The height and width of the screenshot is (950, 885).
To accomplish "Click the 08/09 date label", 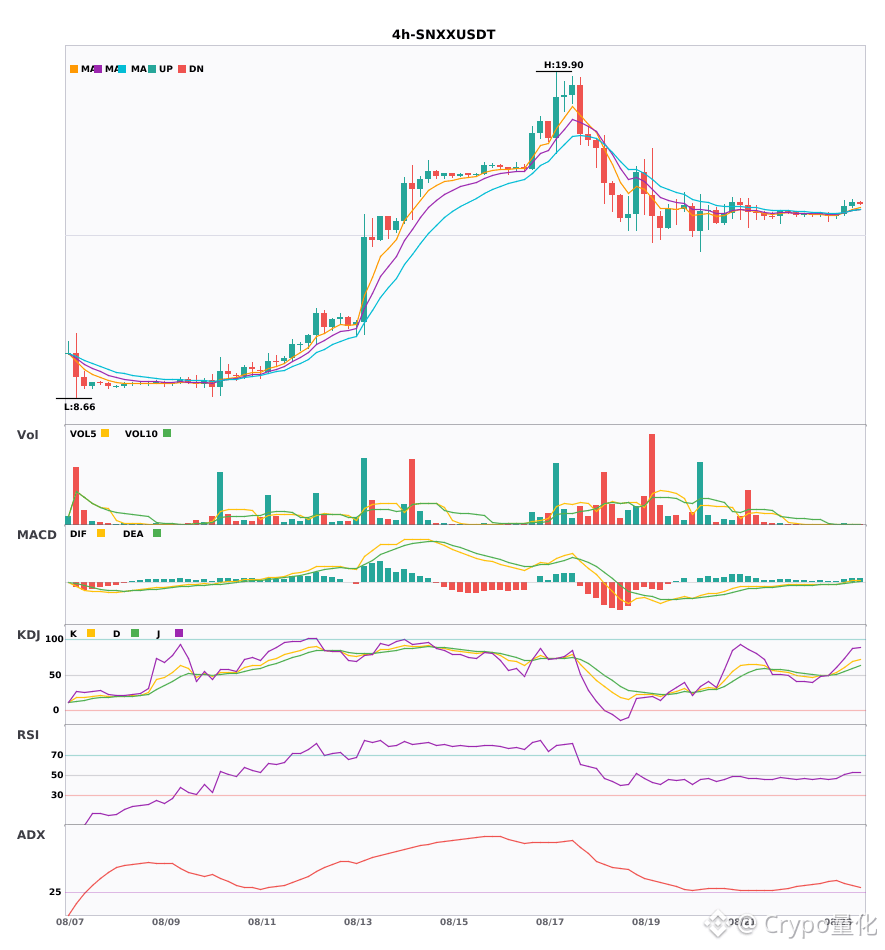I will tap(166, 922).
